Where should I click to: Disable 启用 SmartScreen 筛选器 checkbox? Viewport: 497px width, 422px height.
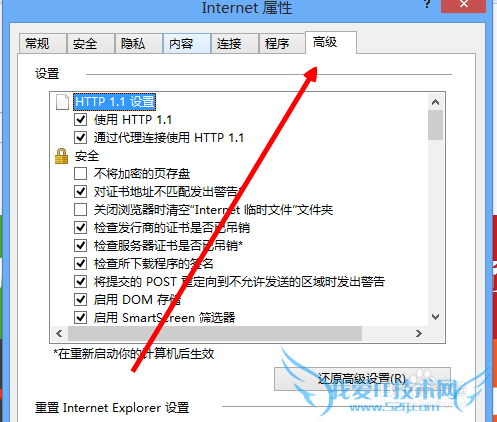coord(80,317)
